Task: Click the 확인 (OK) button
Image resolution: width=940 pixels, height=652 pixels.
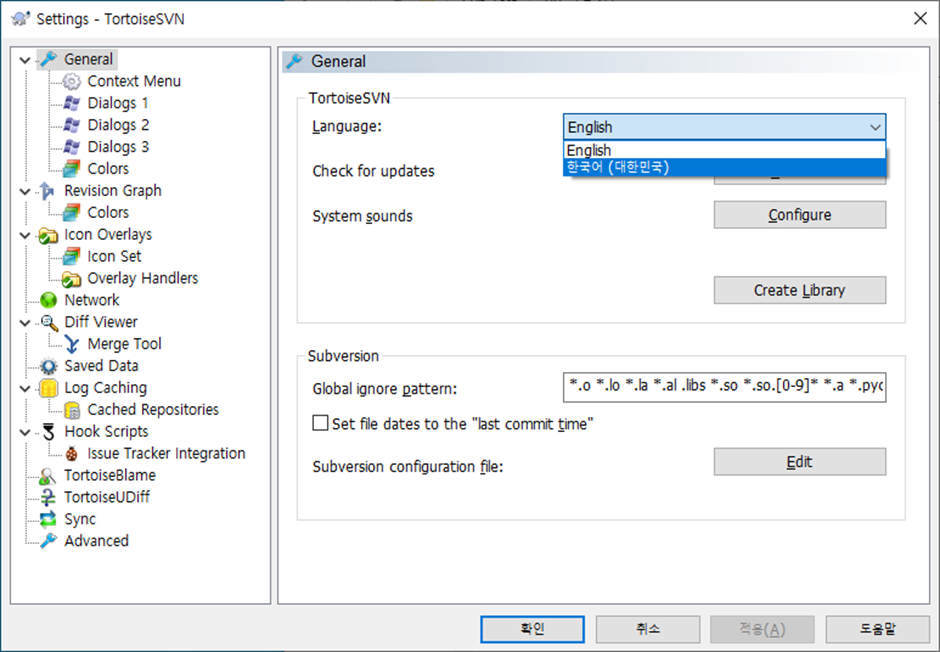Action: click(532, 629)
